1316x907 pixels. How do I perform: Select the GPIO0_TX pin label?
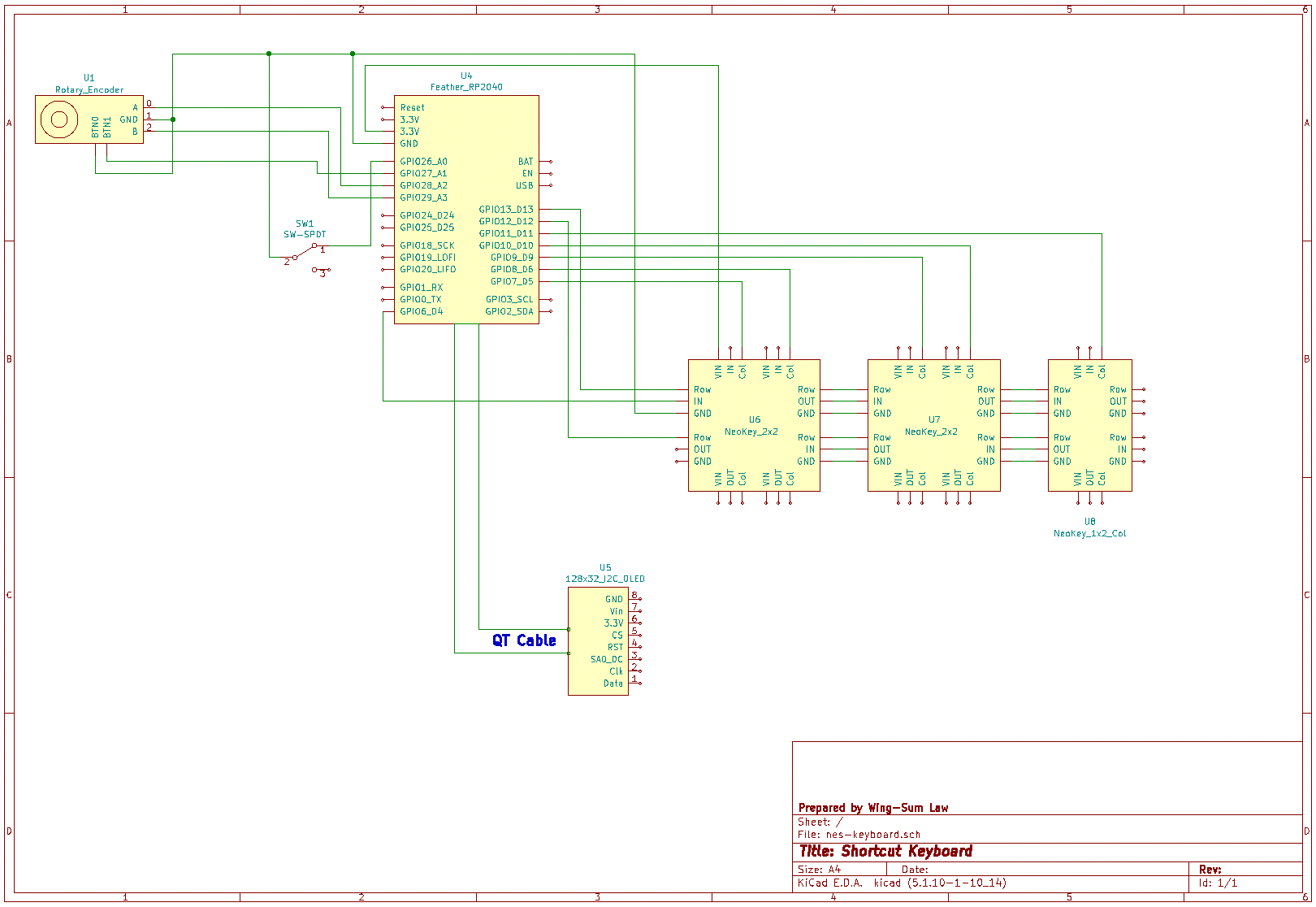[420, 299]
